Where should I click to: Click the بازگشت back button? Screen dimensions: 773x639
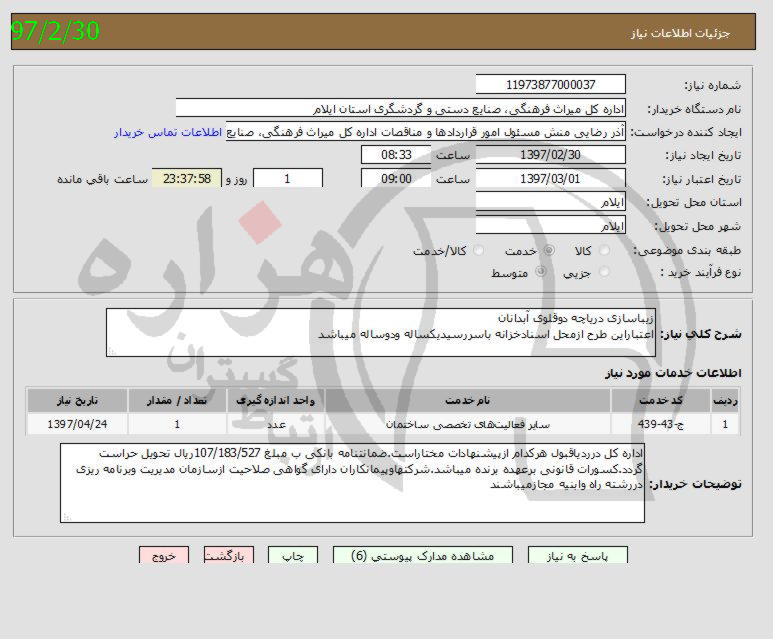click(229, 555)
